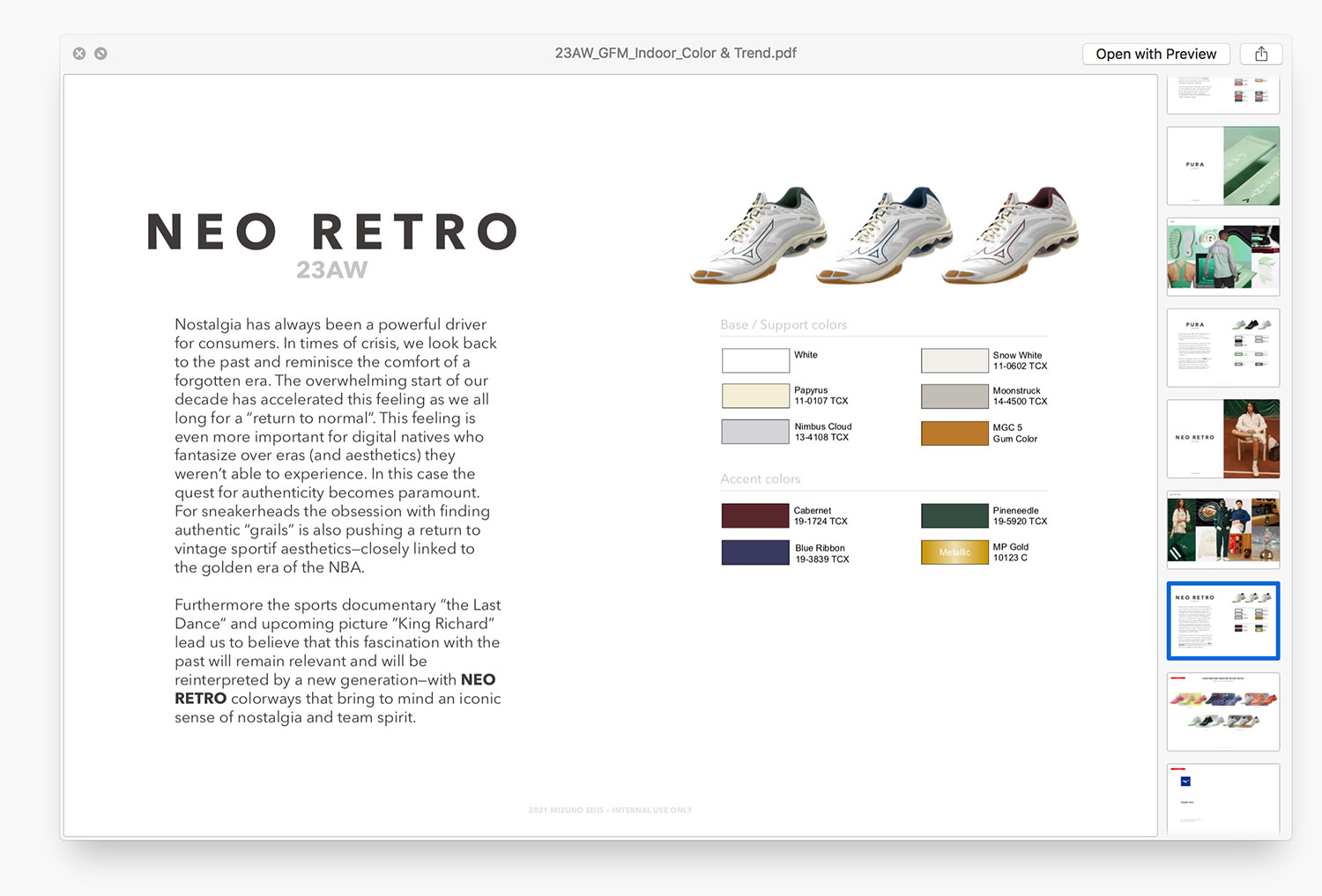Click the NEO RETRO page heading
The width and height of the screenshot is (1322, 896).
point(332,232)
